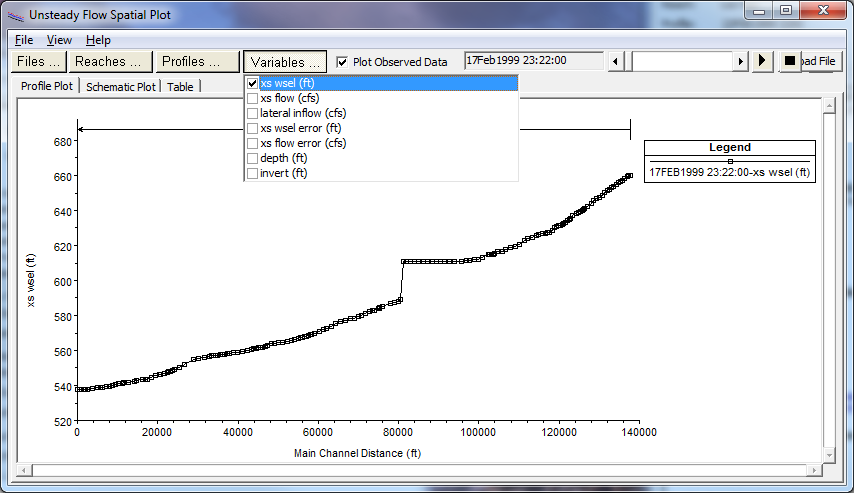854x493 pixels.
Task: Switch to the Table tab
Action: click(180, 87)
